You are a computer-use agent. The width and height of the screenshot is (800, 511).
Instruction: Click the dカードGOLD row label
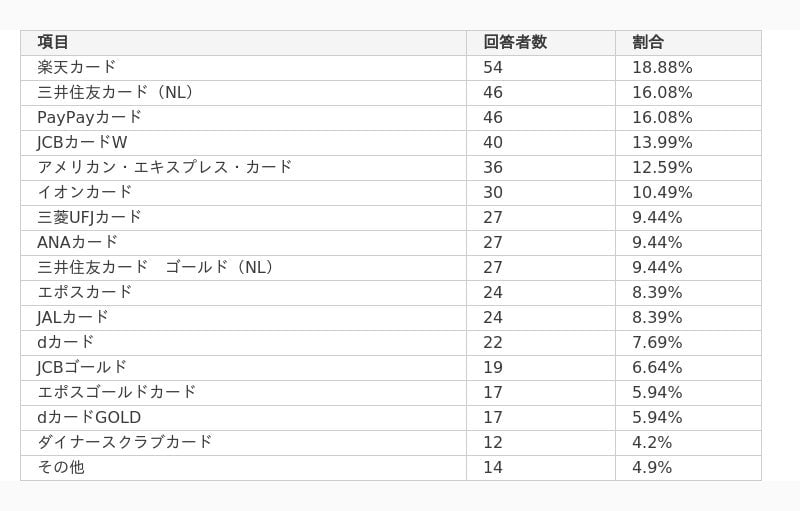(x=89, y=417)
